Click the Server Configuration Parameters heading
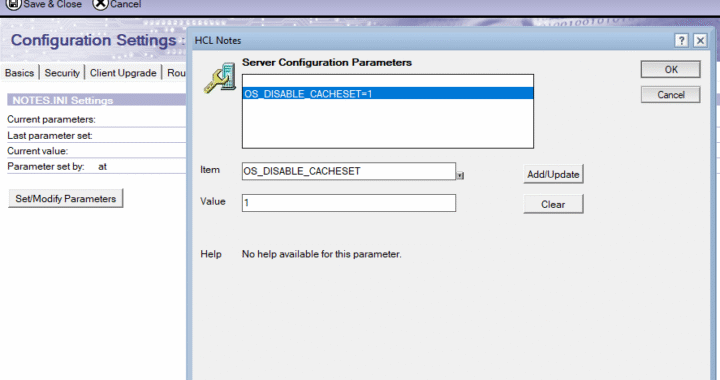 point(327,62)
